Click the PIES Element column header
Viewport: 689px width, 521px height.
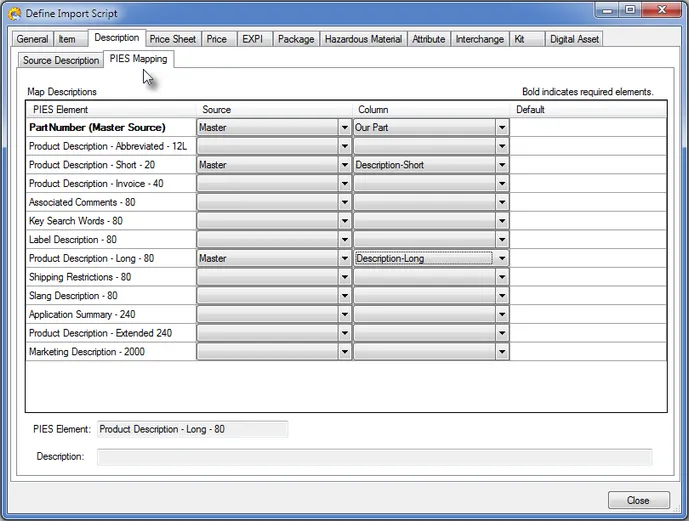point(61,109)
